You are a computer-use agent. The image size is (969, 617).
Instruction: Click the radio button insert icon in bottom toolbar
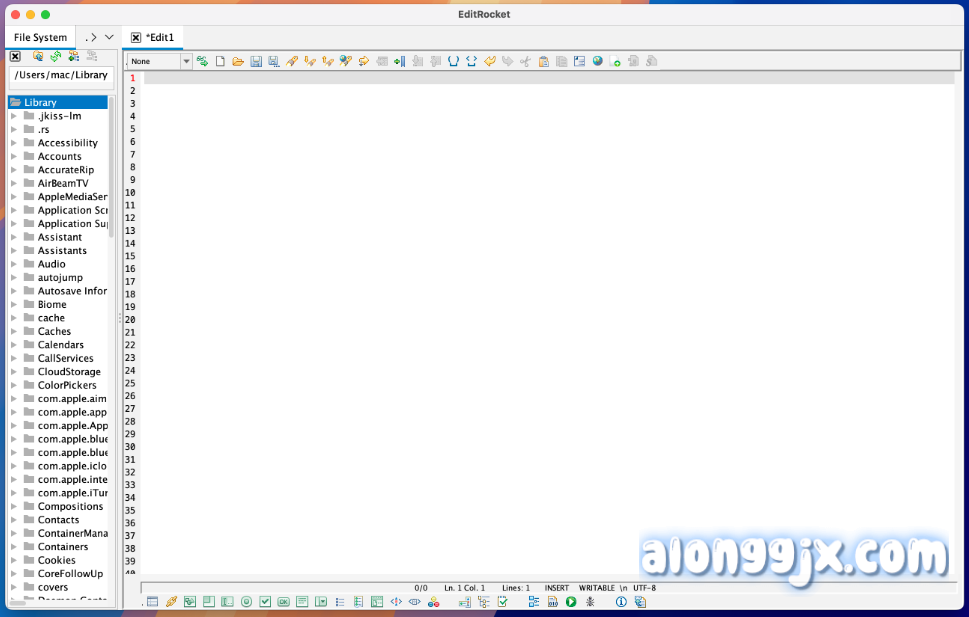(x=246, y=602)
